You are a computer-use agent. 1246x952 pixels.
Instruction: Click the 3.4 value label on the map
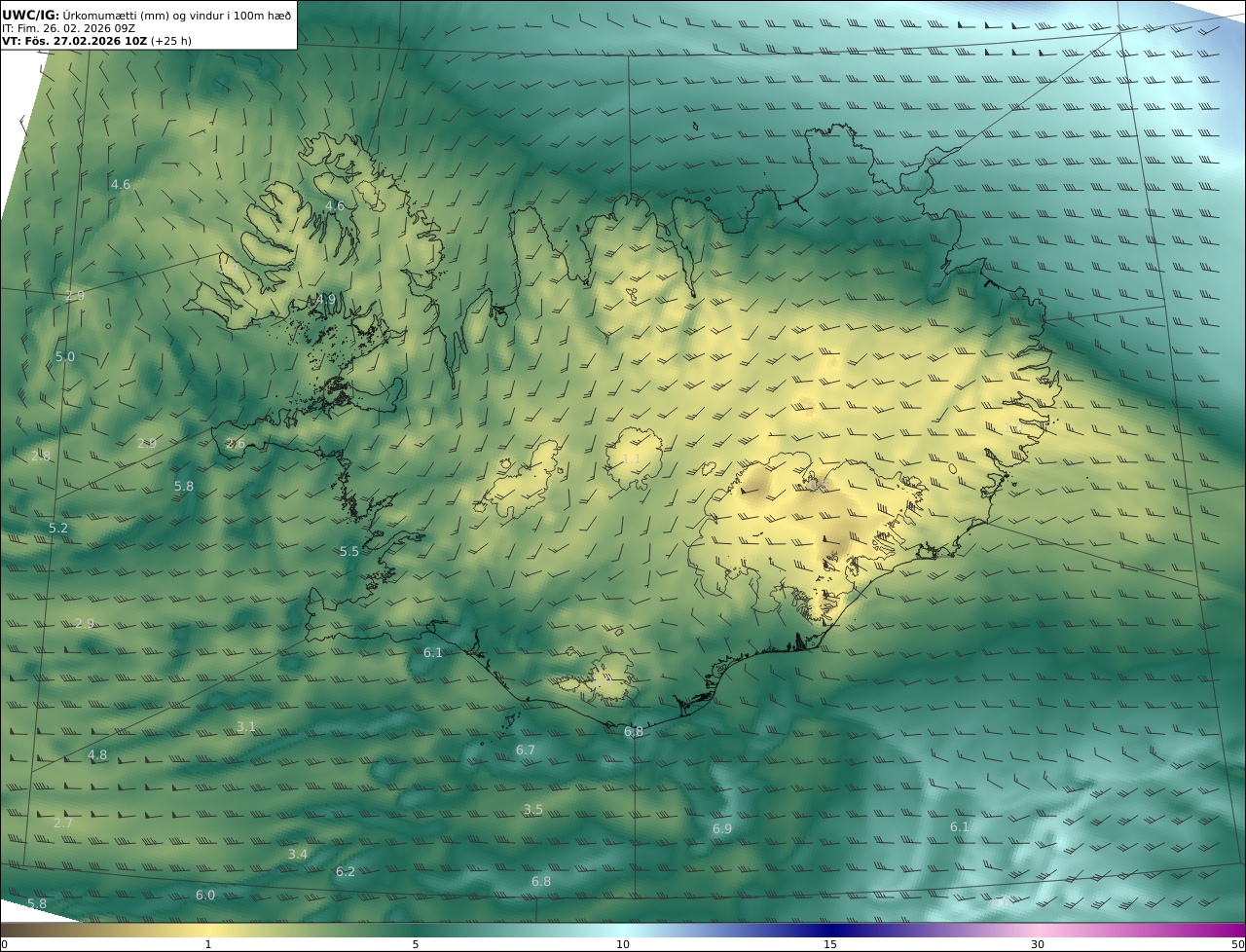tap(298, 854)
